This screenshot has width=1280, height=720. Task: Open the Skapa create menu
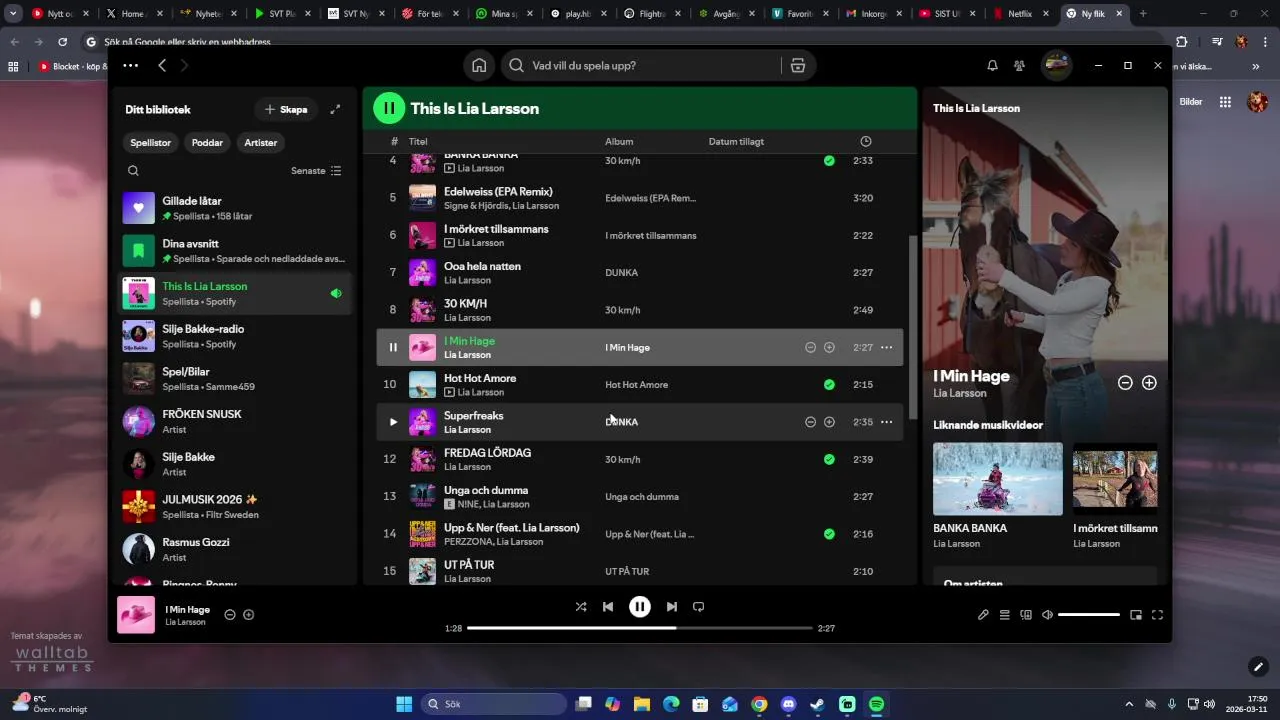click(286, 109)
